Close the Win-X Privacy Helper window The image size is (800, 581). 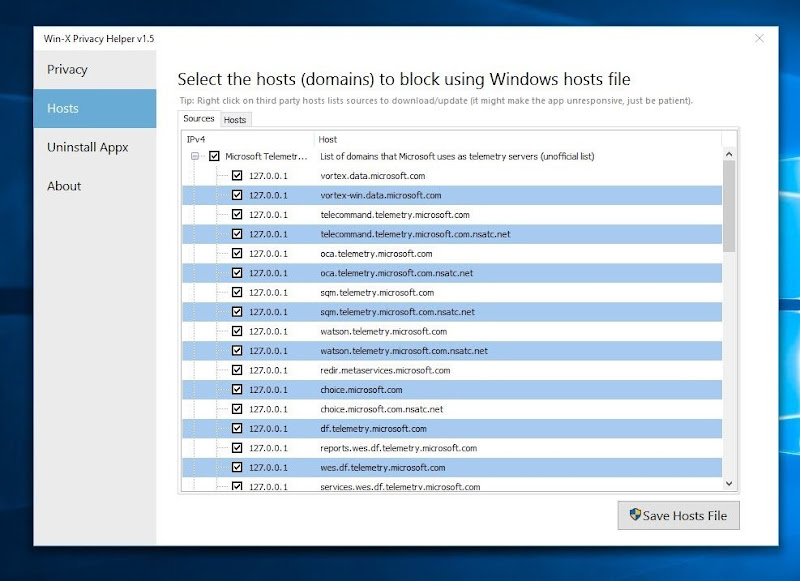[x=759, y=38]
